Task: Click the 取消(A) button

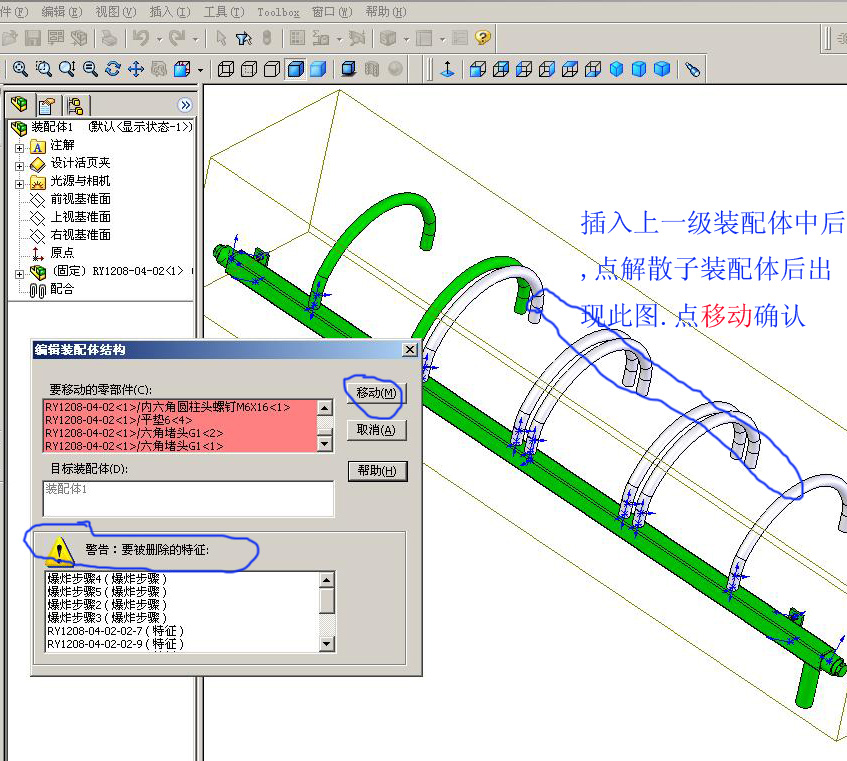Action: (x=377, y=430)
